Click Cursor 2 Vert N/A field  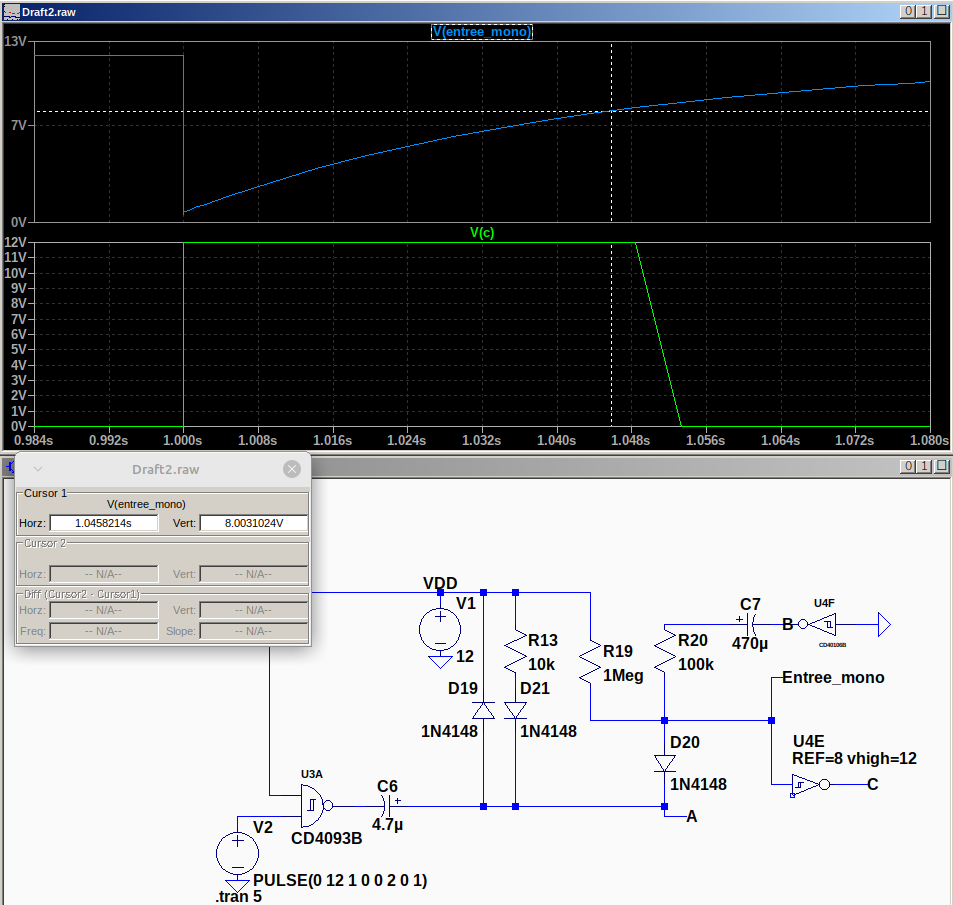pos(254,574)
